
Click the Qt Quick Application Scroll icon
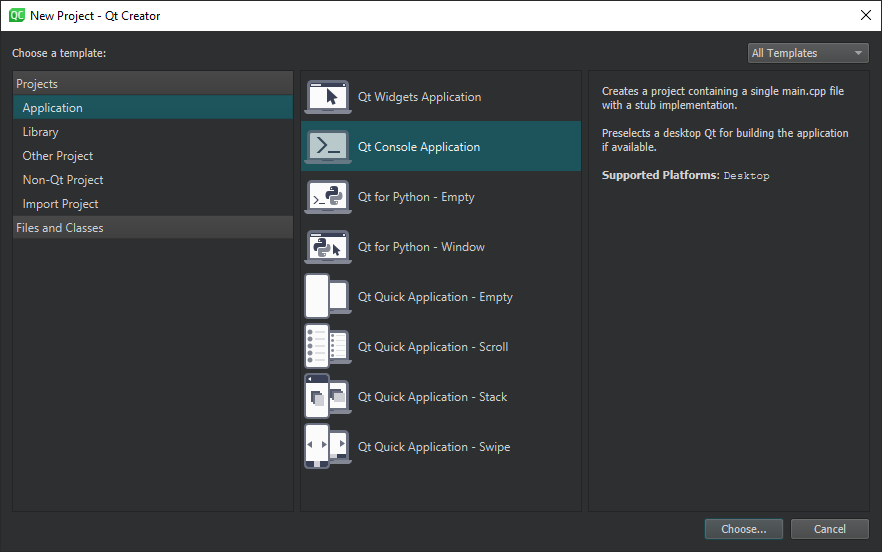point(328,347)
